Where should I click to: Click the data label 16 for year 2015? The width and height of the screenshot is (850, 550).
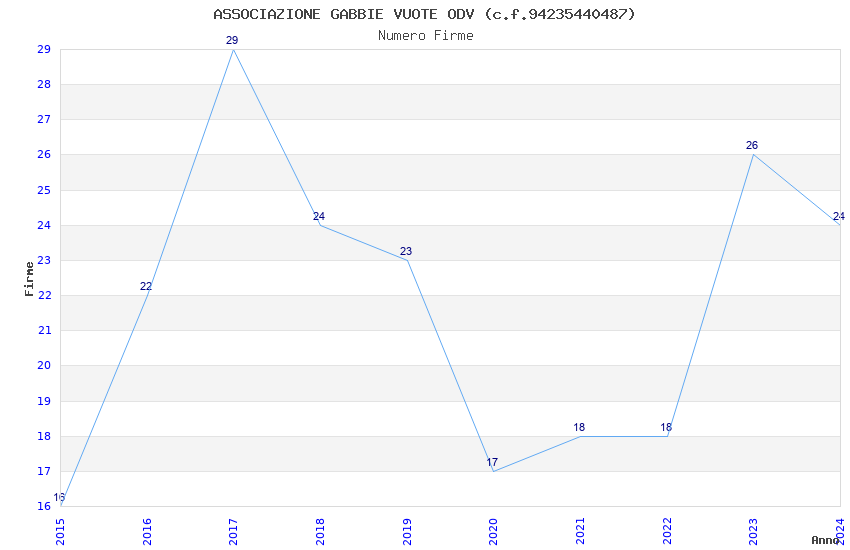(59, 497)
